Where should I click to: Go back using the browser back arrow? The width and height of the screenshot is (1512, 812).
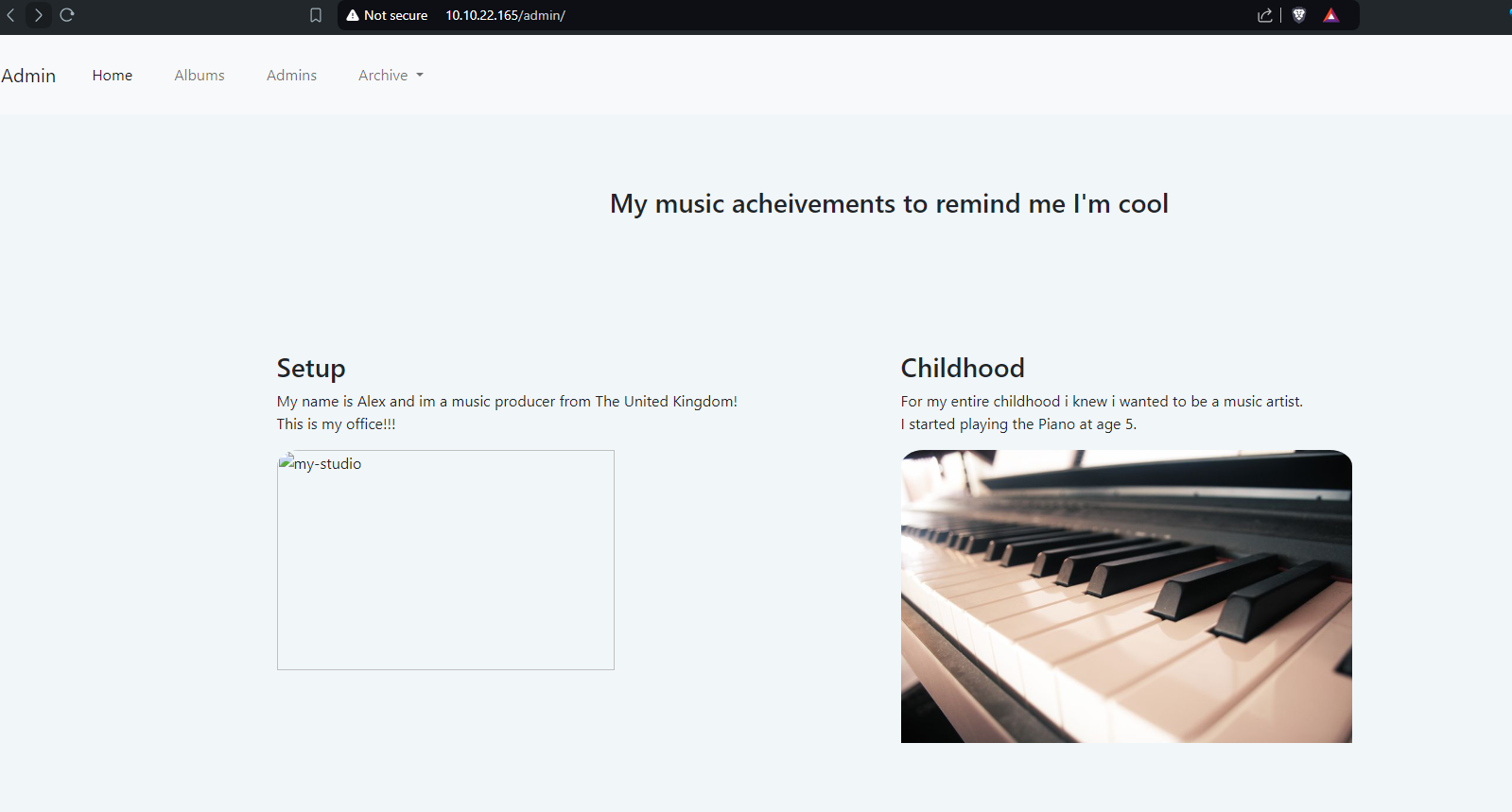(11, 15)
